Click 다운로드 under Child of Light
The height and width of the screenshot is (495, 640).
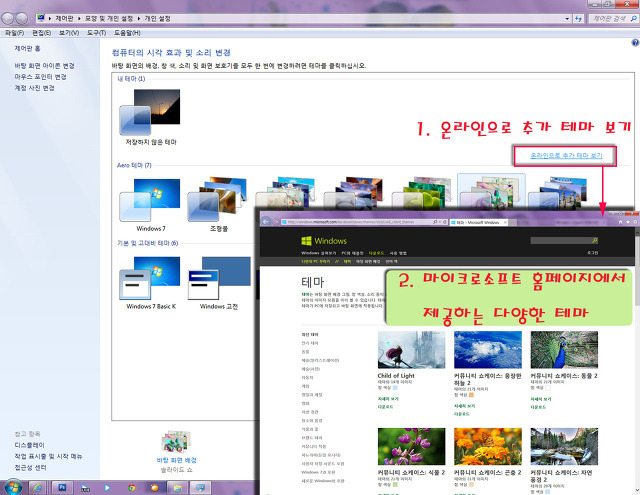pyautogui.click(x=385, y=407)
